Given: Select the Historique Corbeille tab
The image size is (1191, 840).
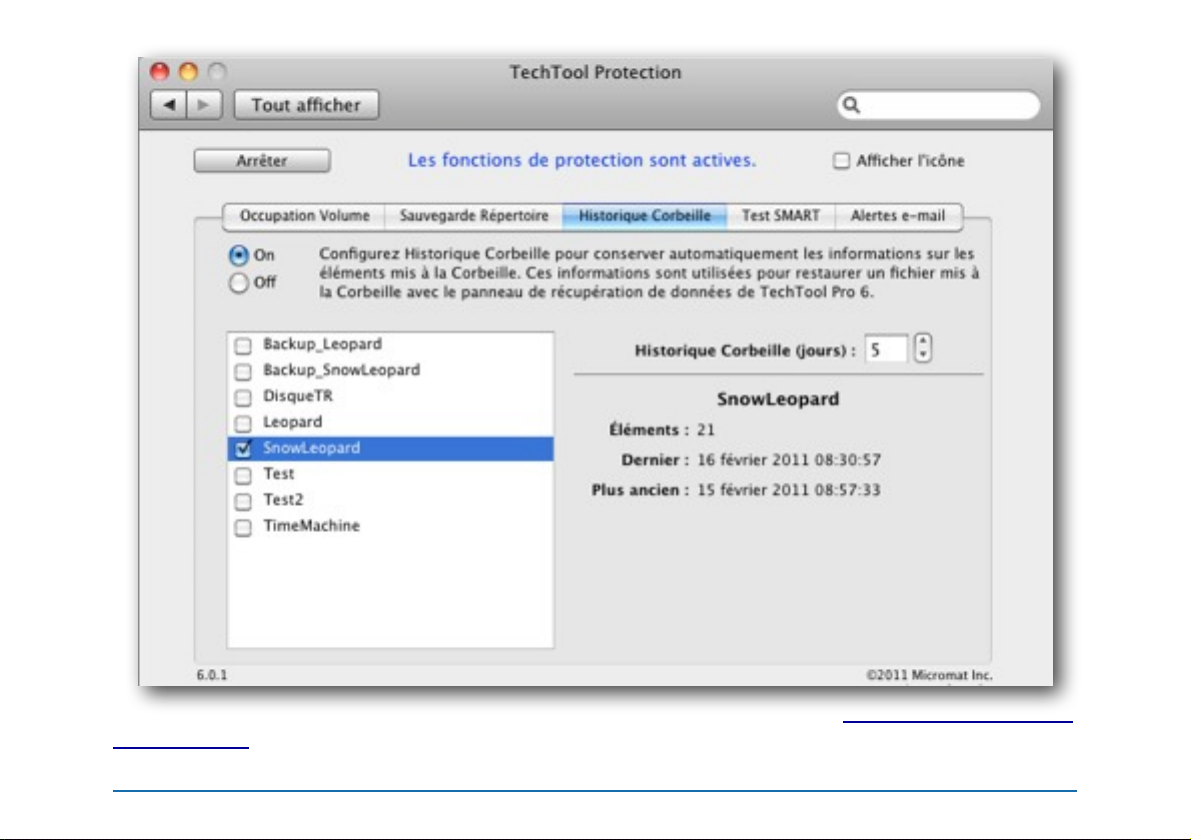Looking at the screenshot, I should [x=645, y=216].
